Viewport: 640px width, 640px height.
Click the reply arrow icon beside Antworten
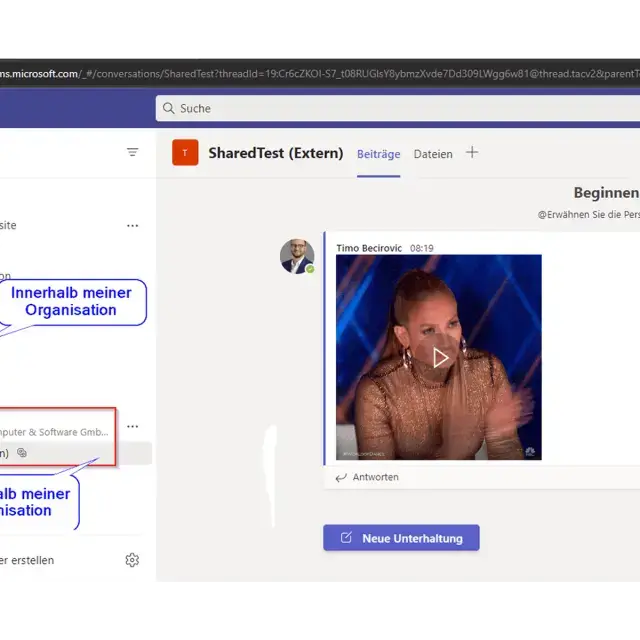point(341,477)
